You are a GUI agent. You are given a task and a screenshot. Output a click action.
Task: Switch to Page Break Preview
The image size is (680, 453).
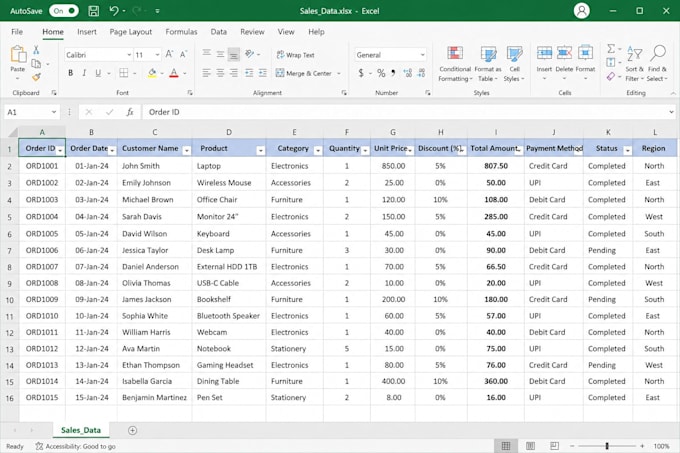554,446
